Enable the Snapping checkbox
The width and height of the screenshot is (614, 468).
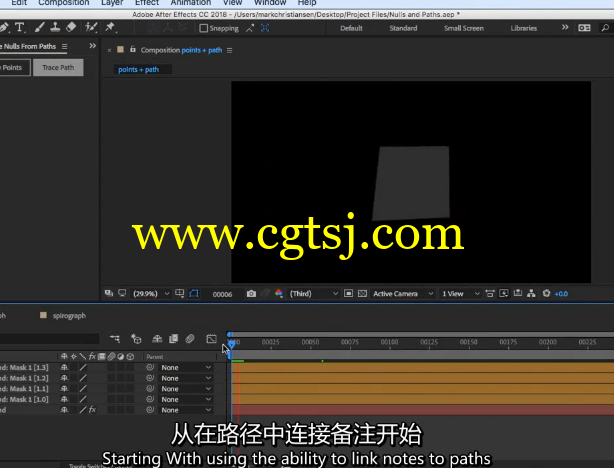(x=204, y=28)
